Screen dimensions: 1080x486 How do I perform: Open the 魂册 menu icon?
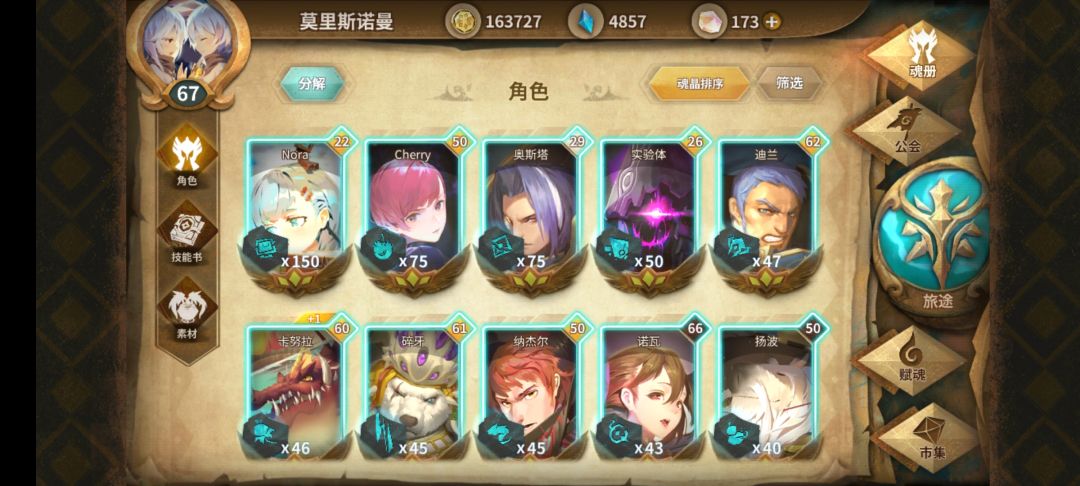pyautogui.click(x=920, y=54)
